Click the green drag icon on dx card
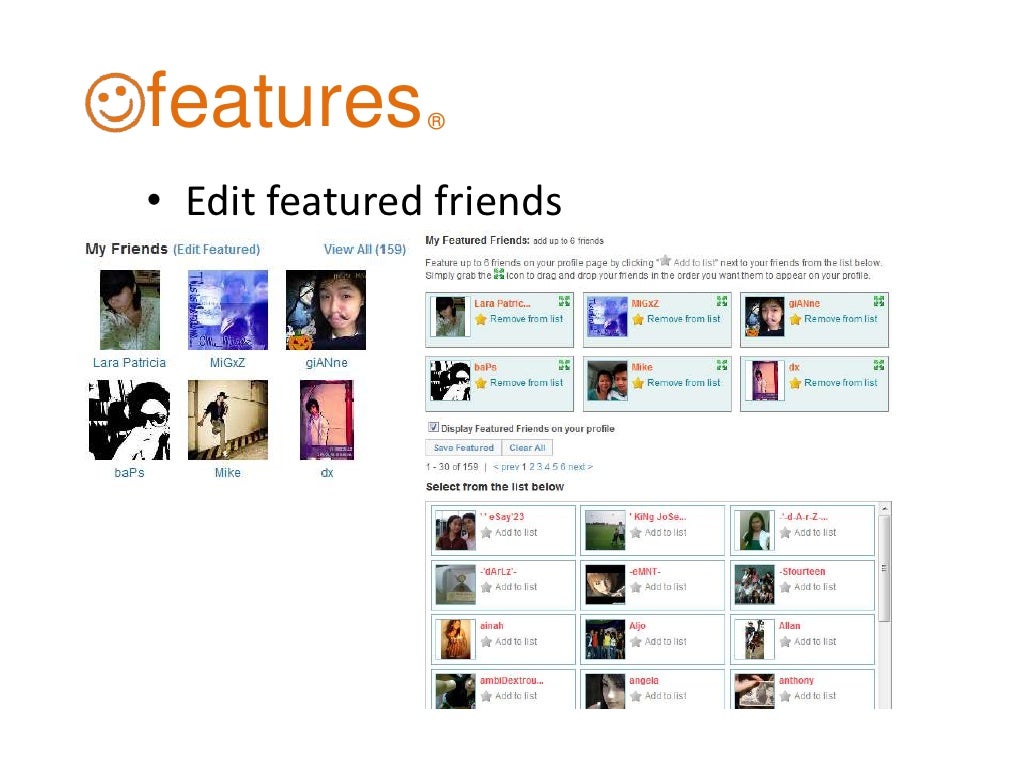This screenshot has height=768, width=1024. pyautogui.click(x=879, y=365)
